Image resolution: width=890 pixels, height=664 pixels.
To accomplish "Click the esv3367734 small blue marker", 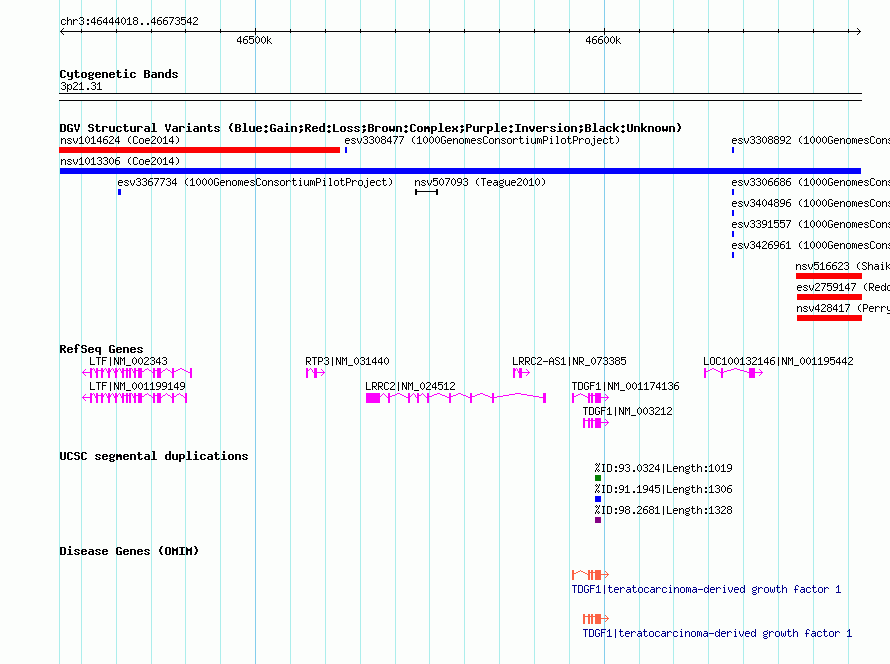I will [x=119, y=192].
